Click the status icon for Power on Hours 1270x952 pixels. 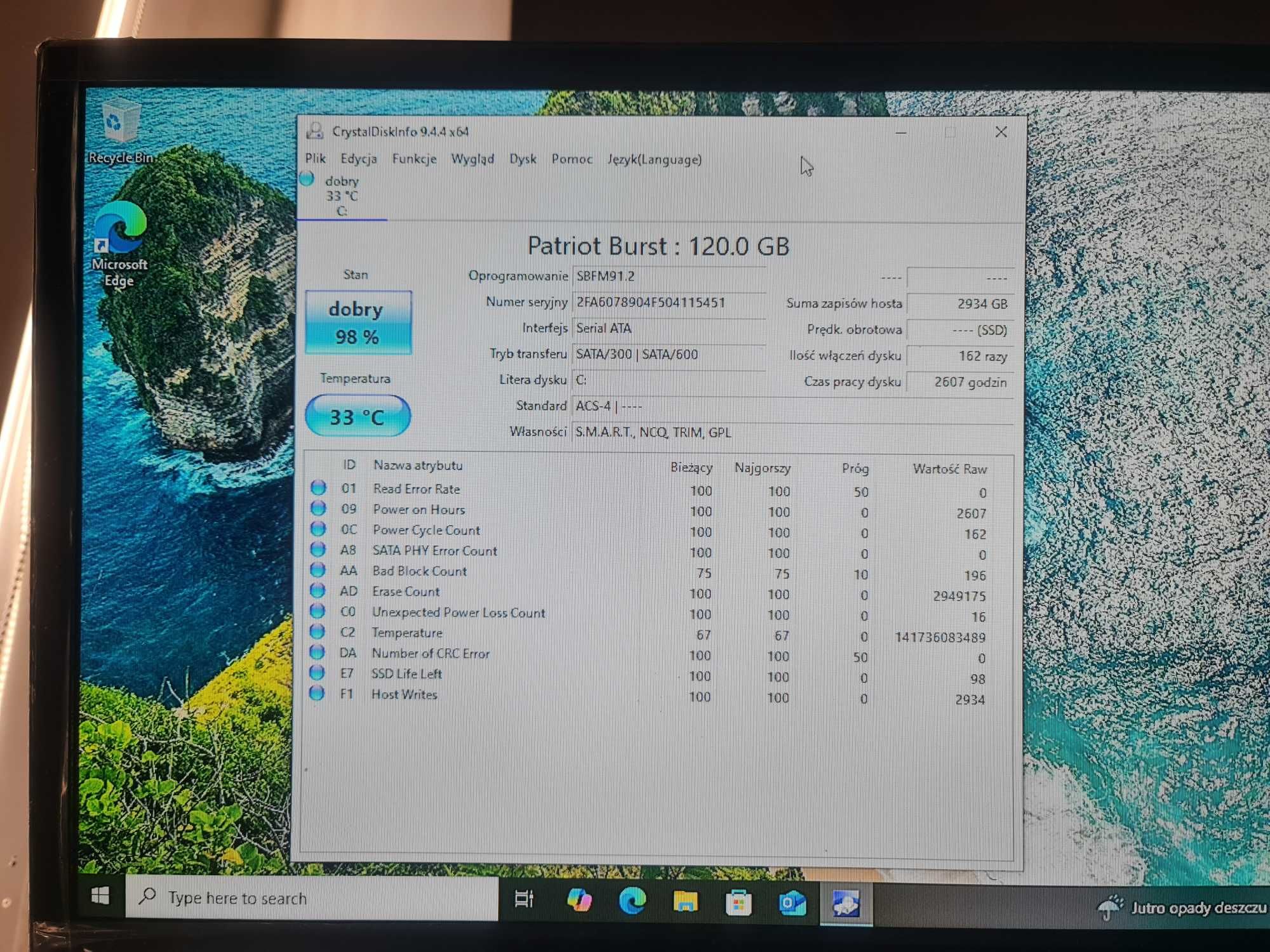tap(318, 508)
